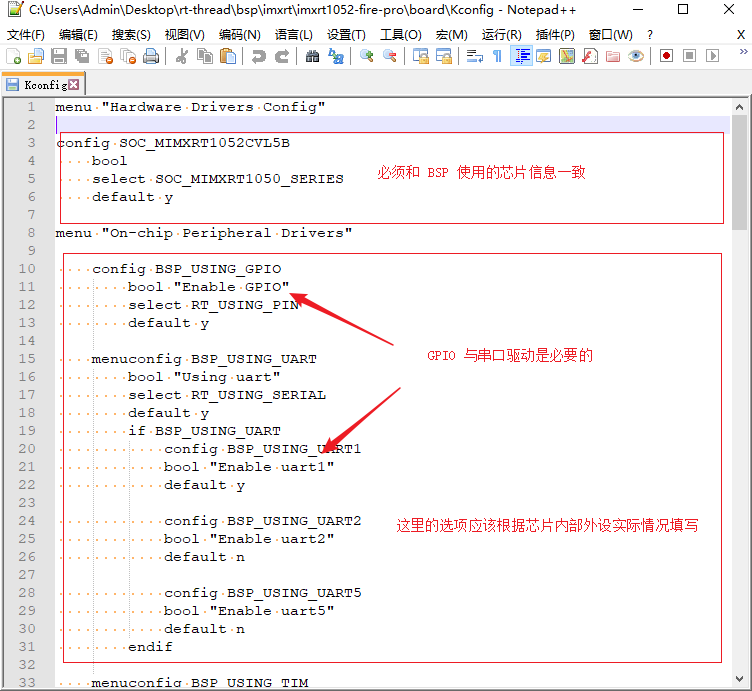Toggle word wrap in toolbar
The width and height of the screenshot is (752, 691).
click(474, 56)
